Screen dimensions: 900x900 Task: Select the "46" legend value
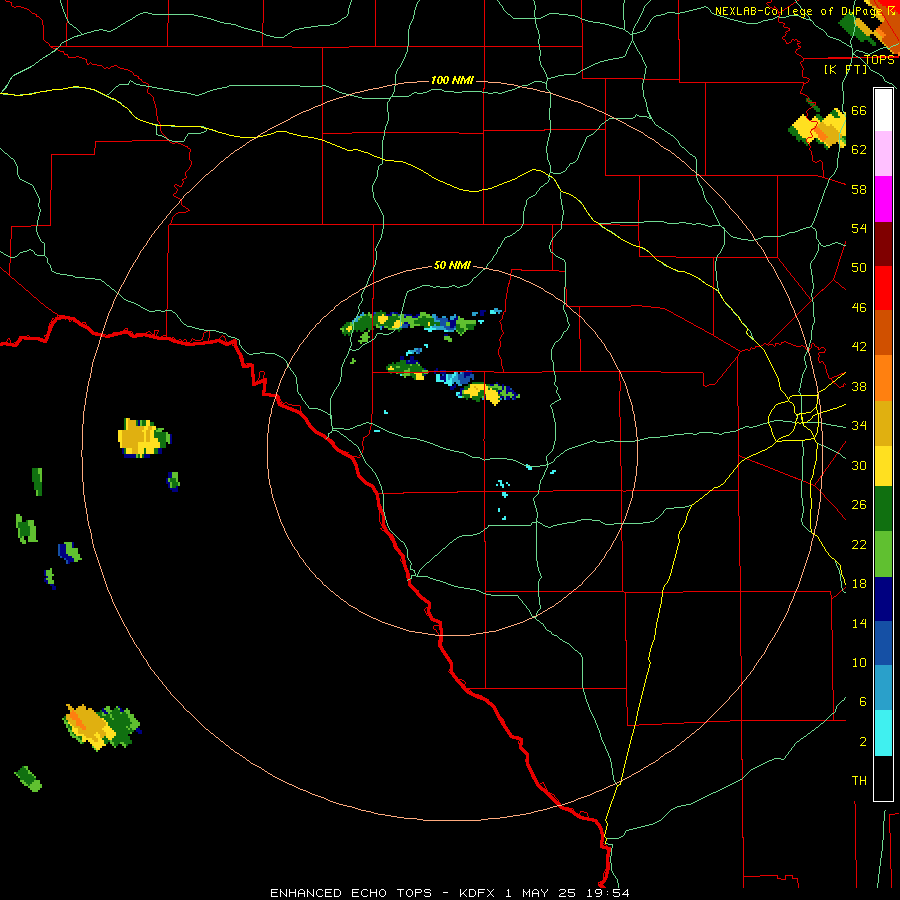pyautogui.click(x=859, y=307)
